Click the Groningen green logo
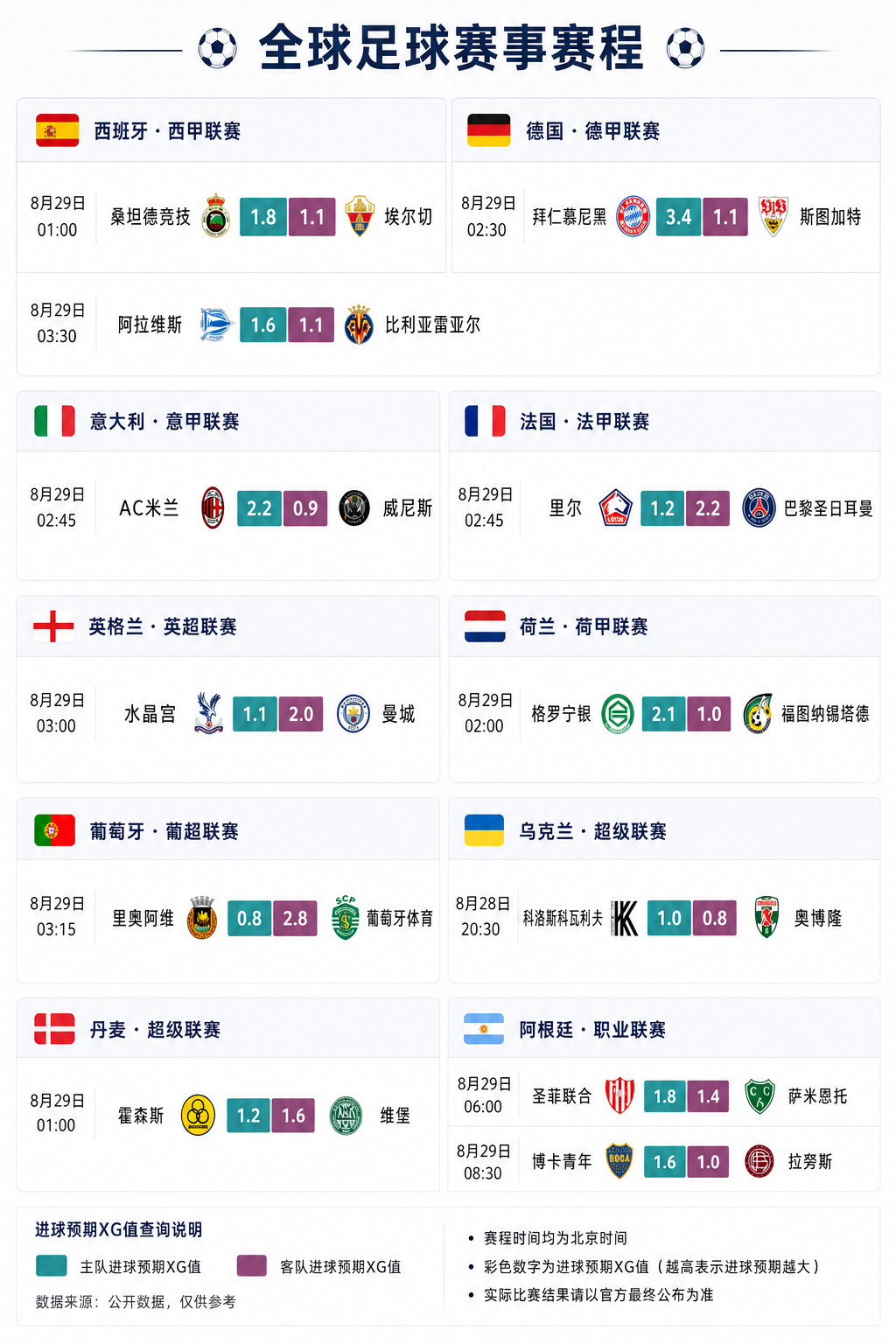This screenshot has height=1344, width=896. point(618,714)
